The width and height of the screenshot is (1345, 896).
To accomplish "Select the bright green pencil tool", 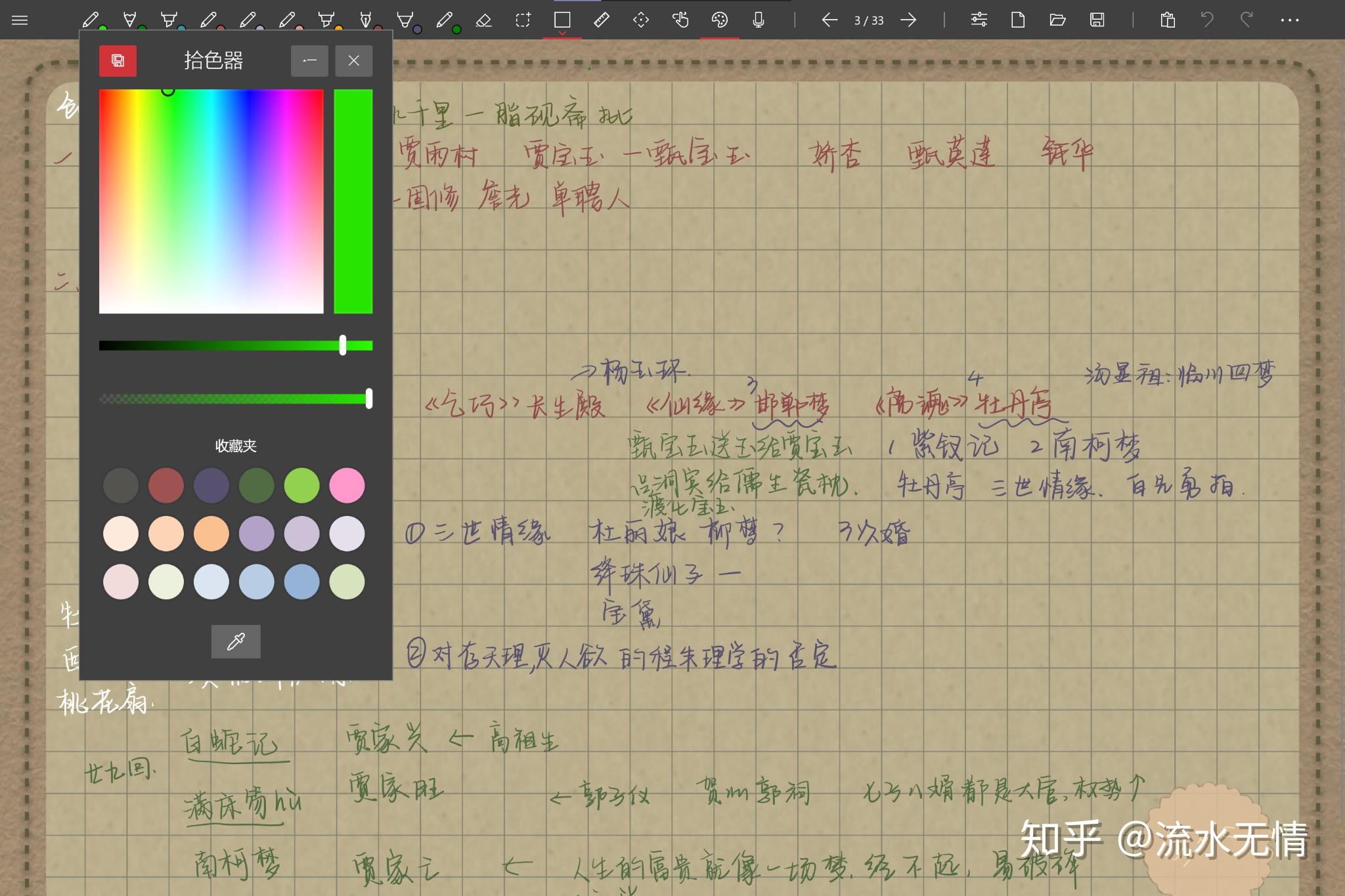I will click(x=91, y=20).
